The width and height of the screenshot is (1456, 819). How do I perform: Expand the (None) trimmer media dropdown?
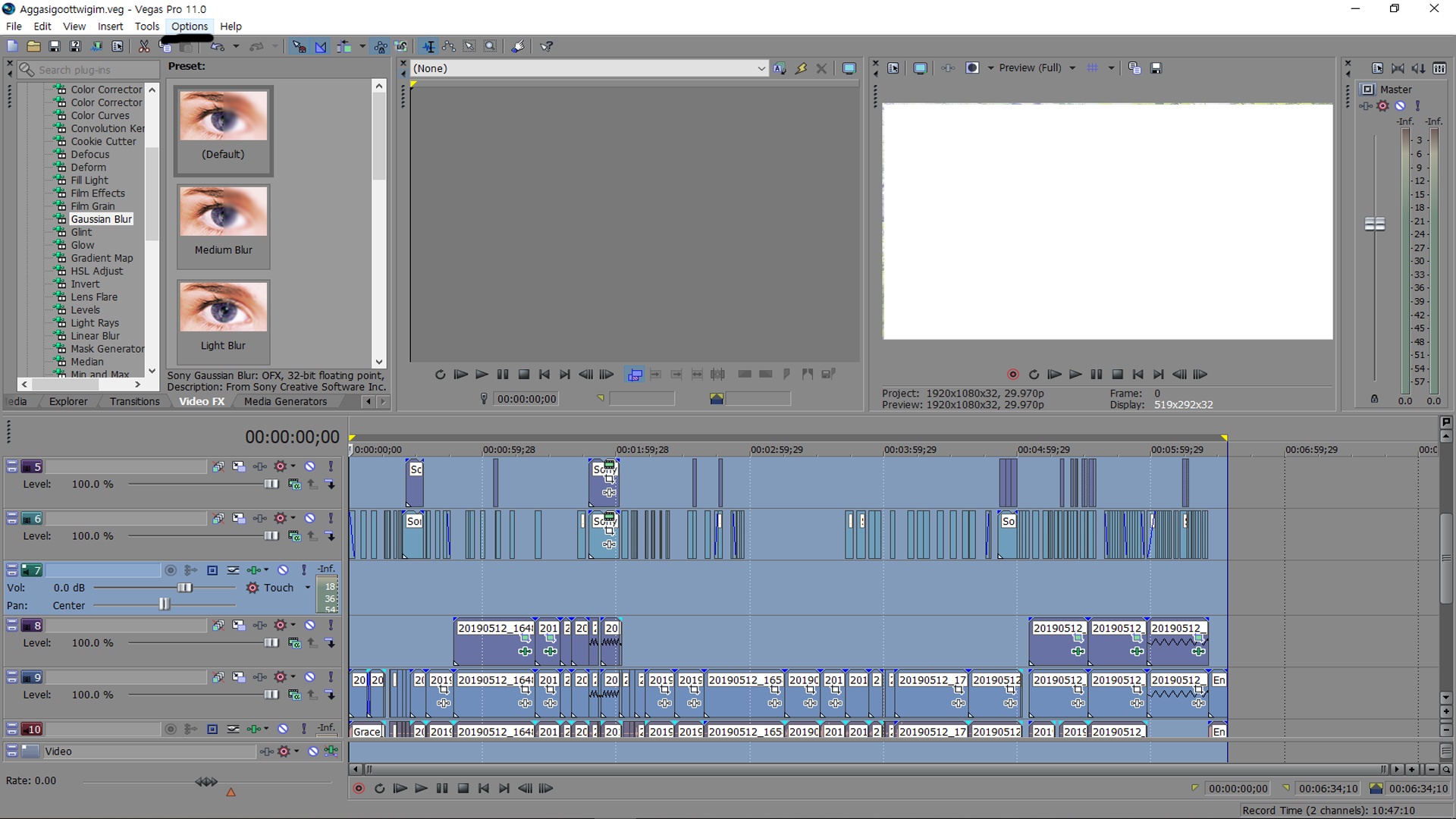761,68
